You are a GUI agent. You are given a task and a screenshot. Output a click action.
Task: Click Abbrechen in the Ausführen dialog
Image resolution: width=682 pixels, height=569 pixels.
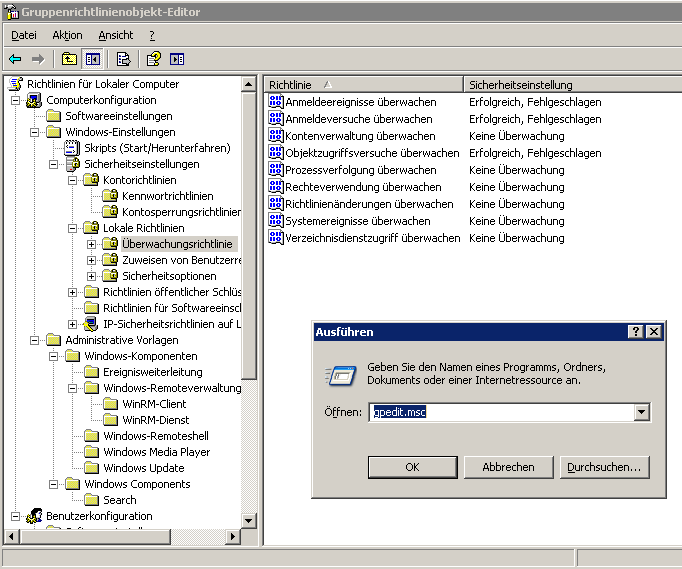(508, 467)
